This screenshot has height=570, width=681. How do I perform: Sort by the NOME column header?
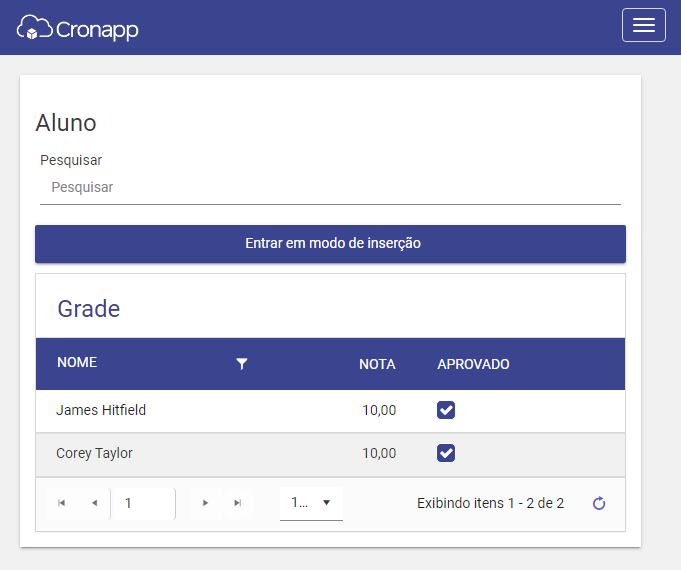click(x=77, y=362)
